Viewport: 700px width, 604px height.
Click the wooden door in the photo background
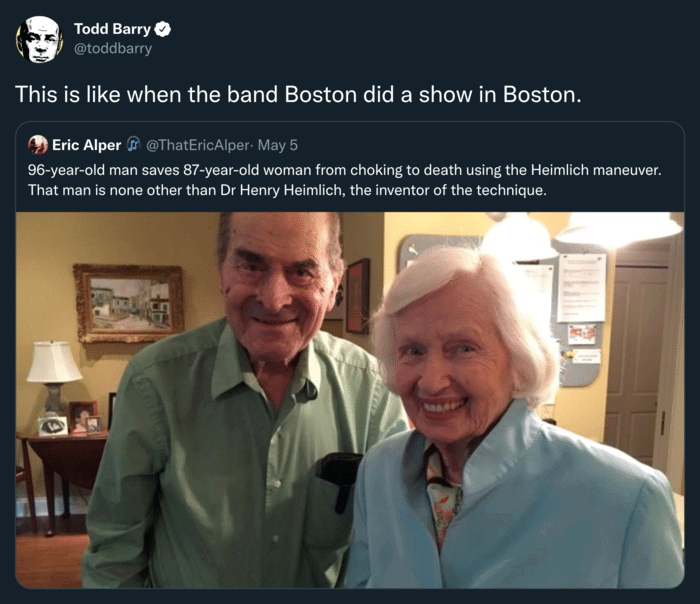point(637,364)
